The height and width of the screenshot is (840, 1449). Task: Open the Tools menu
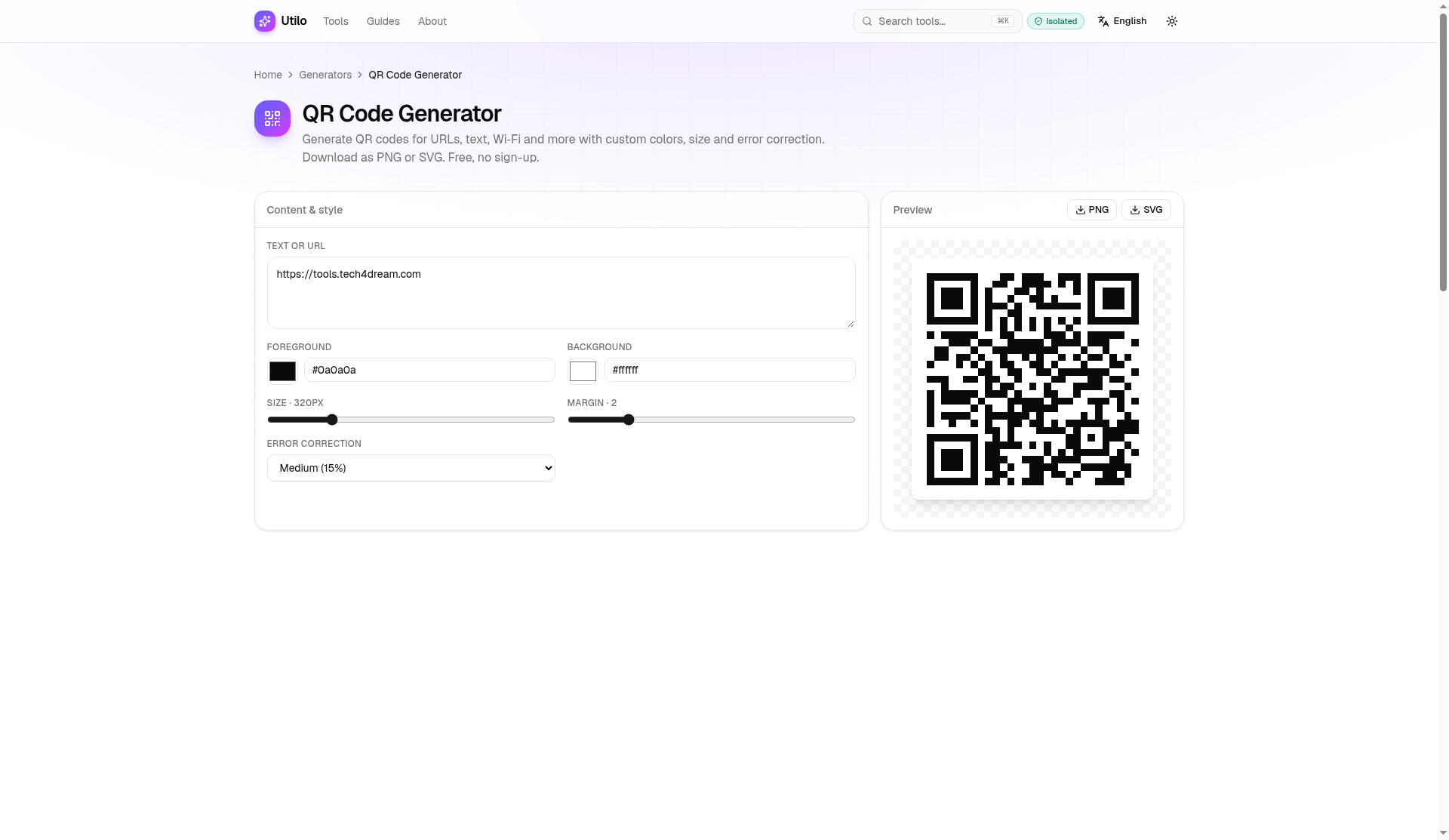click(x=336, y=21)
